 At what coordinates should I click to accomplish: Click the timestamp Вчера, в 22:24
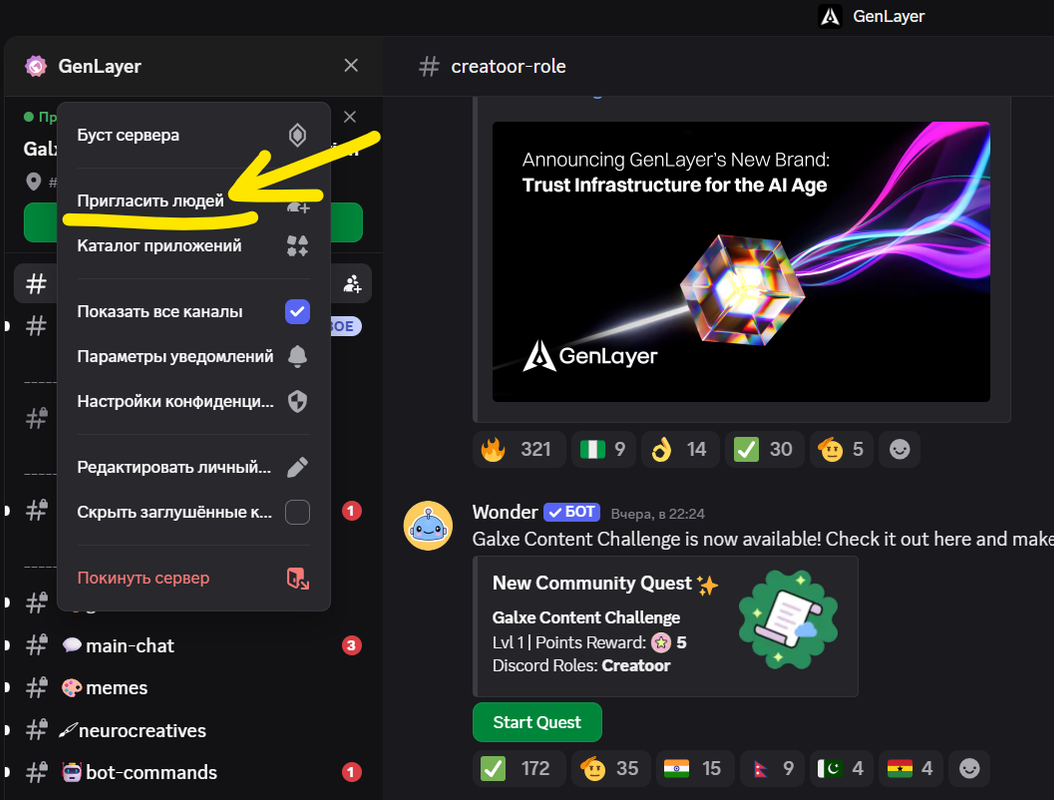(657, 514)
